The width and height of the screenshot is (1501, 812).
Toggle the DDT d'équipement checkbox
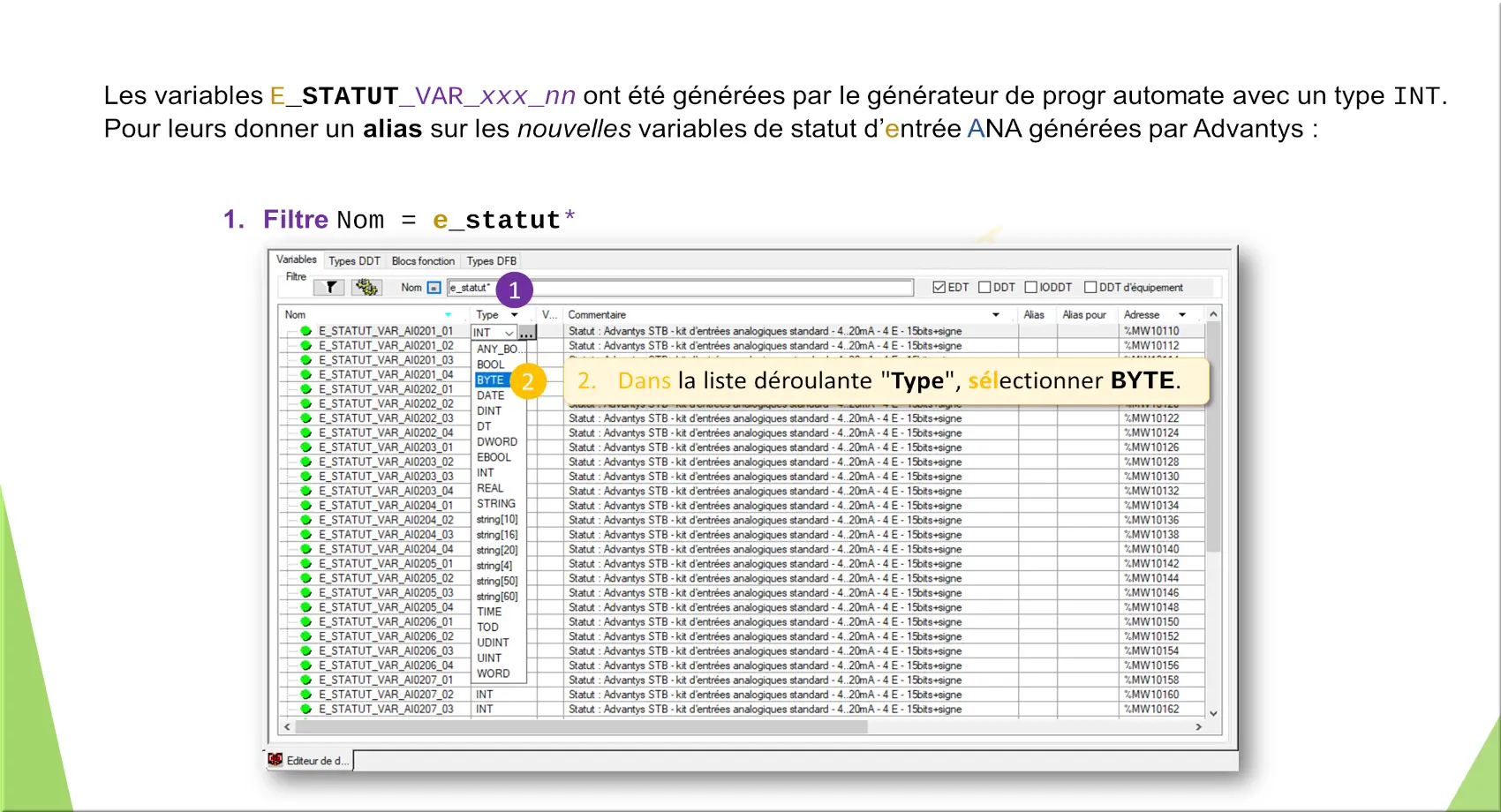1090,288
